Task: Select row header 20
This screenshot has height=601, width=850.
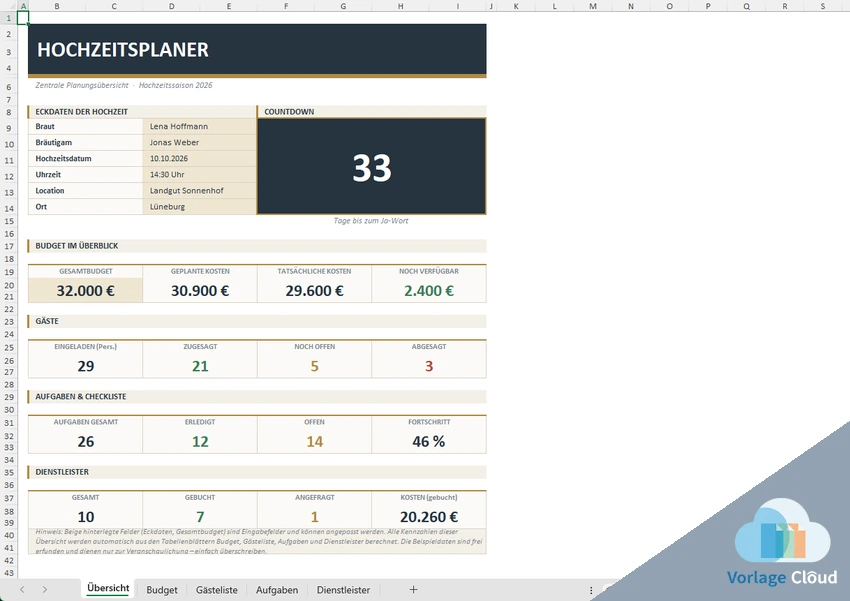Action: point(9,285)
